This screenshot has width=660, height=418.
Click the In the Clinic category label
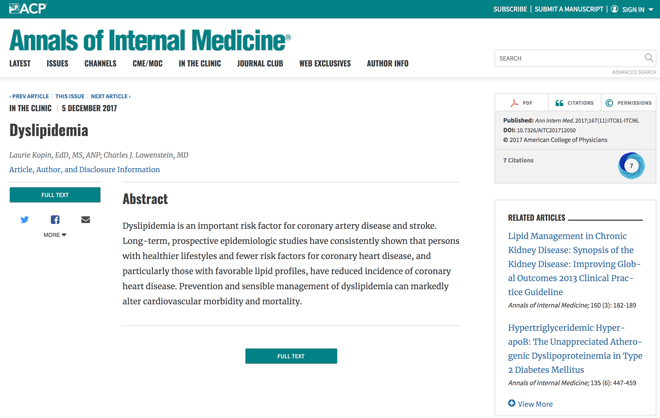point(30,108)
